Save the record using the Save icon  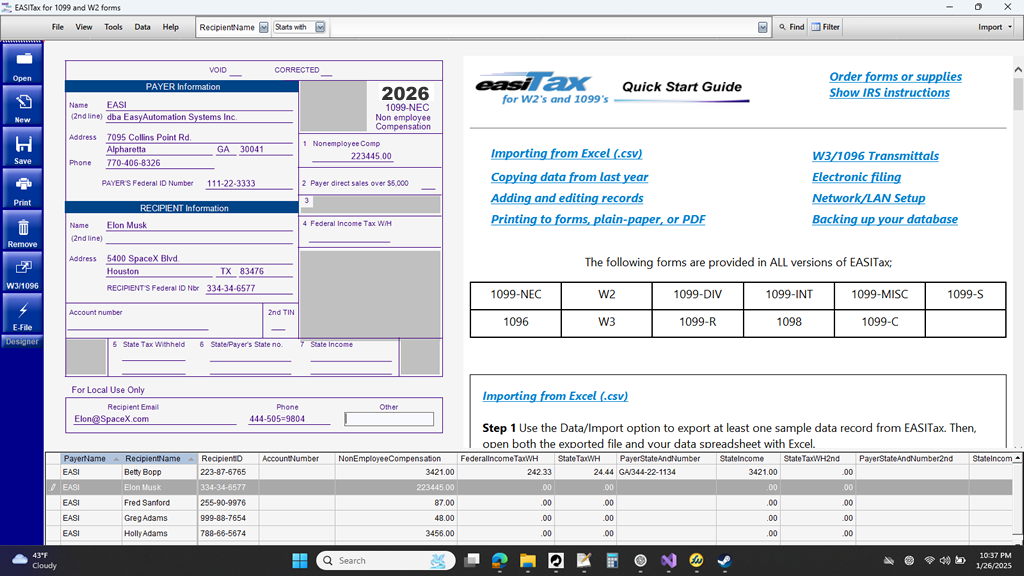coord(22,149)
